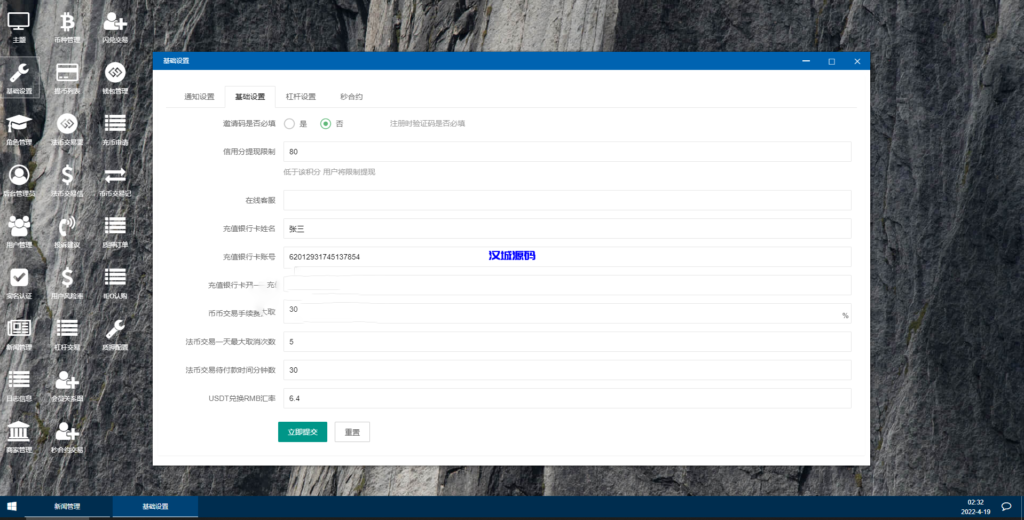Open the 角色管理 graduation cap icon
The image size is (1024, 520).
(x=19, y=126)
